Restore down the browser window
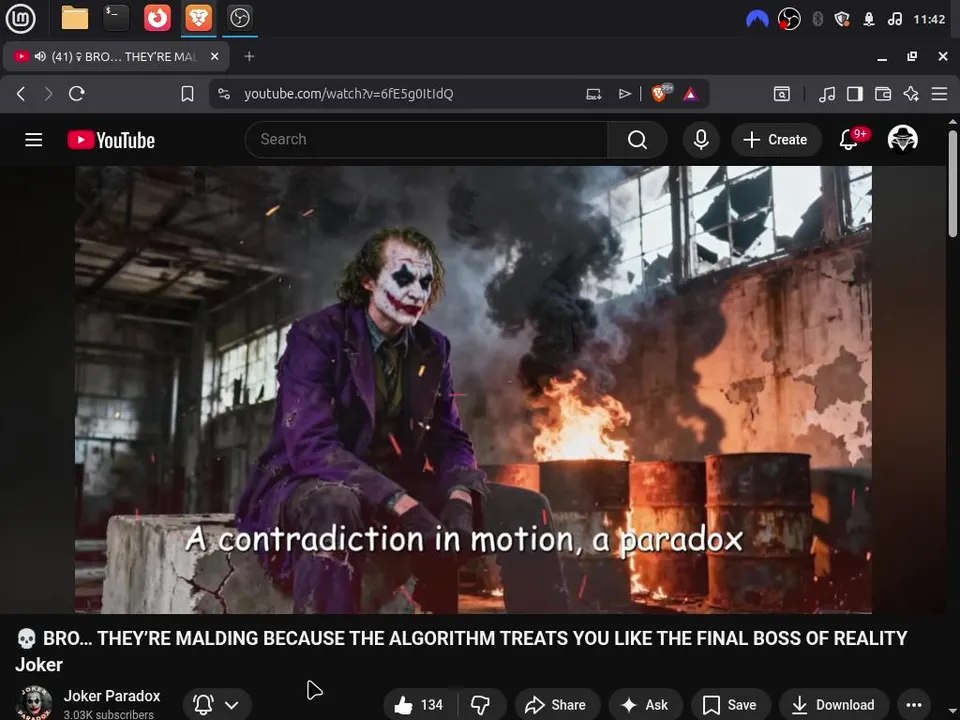The width and height of the screenshot is (960, 720). [912, 56]
